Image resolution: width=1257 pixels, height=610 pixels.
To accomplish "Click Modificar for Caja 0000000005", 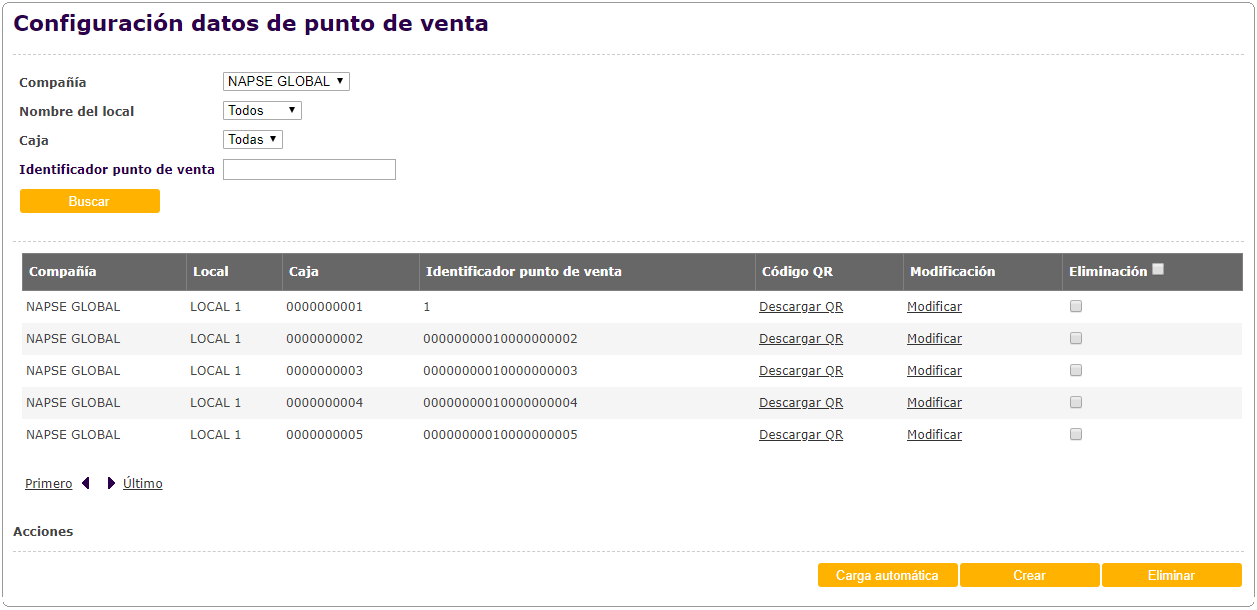I will 934,435.
